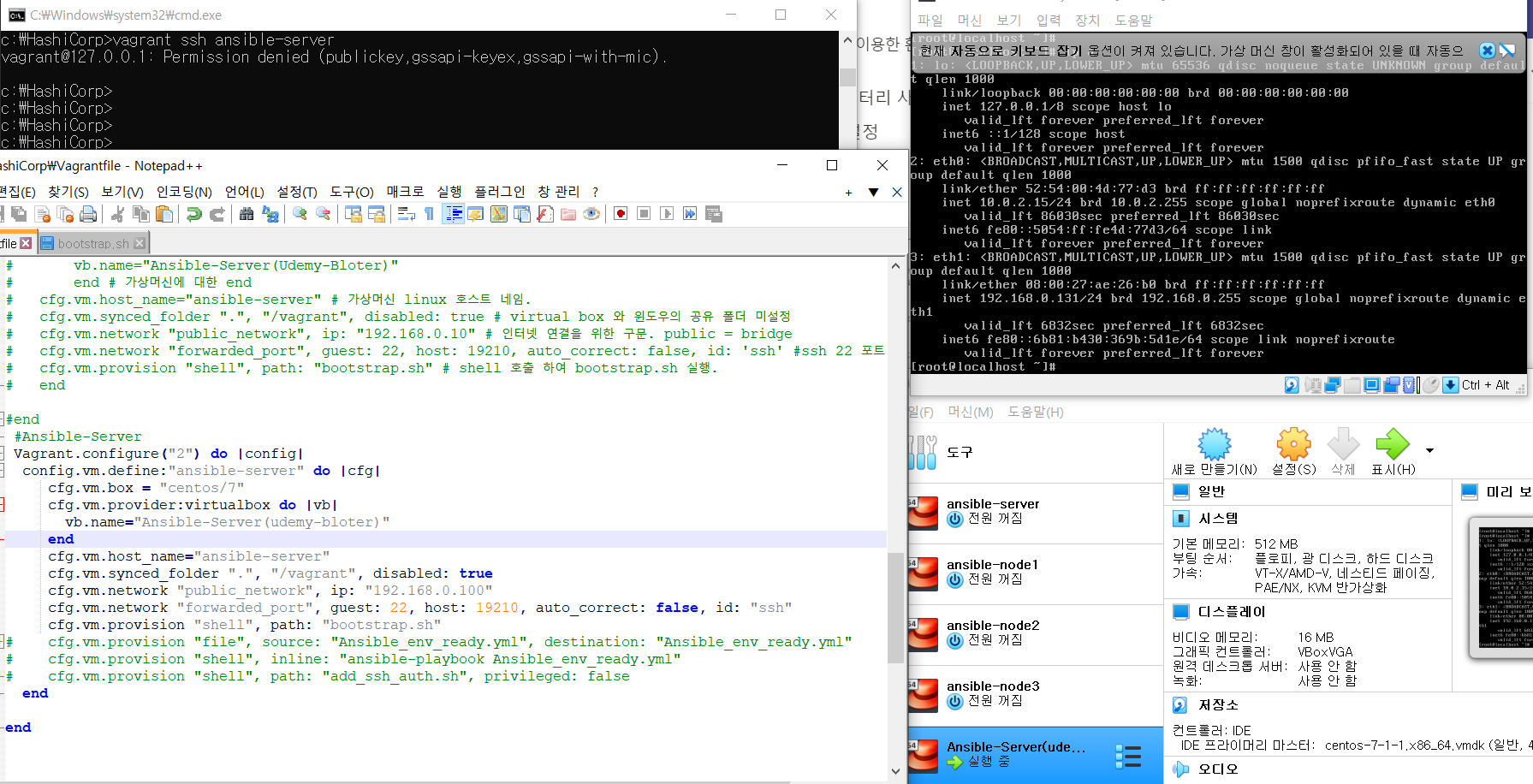Screen dimensions: 1533x784
Task: Open the Replace icon in Notepad++ toolbar
Action: click(x=270, y=214)
